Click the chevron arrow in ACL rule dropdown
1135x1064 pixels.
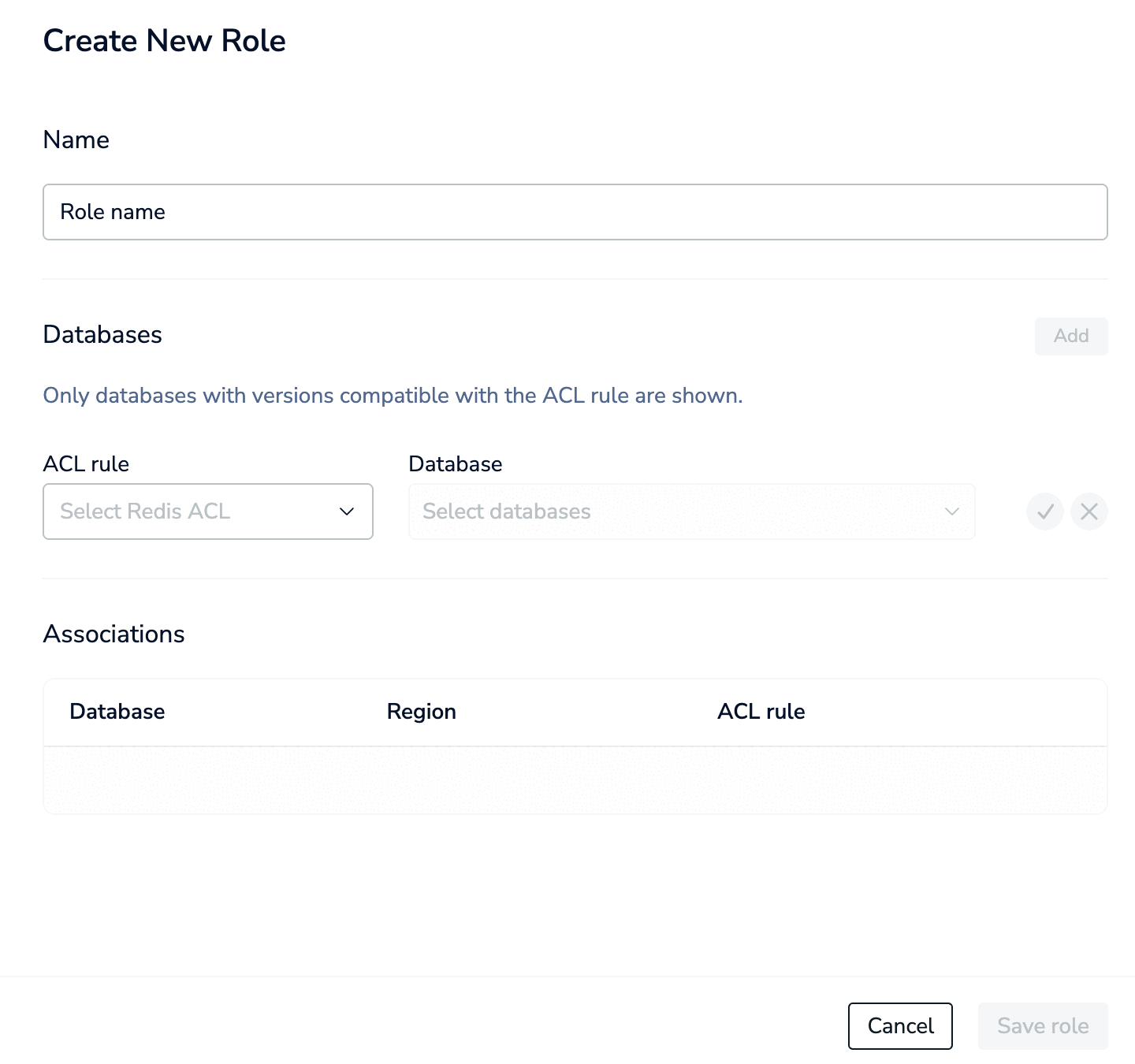point(347,512)
